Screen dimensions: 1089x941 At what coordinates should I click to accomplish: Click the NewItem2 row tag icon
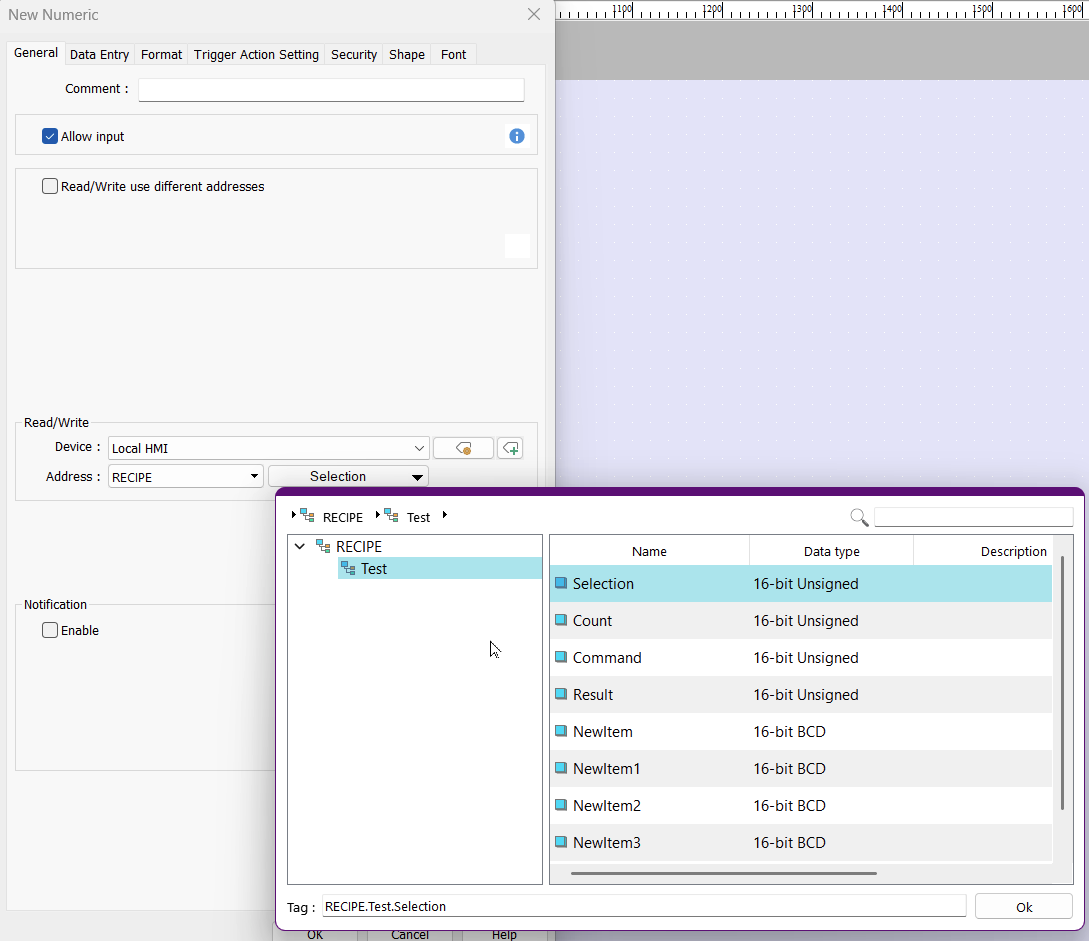561,806
